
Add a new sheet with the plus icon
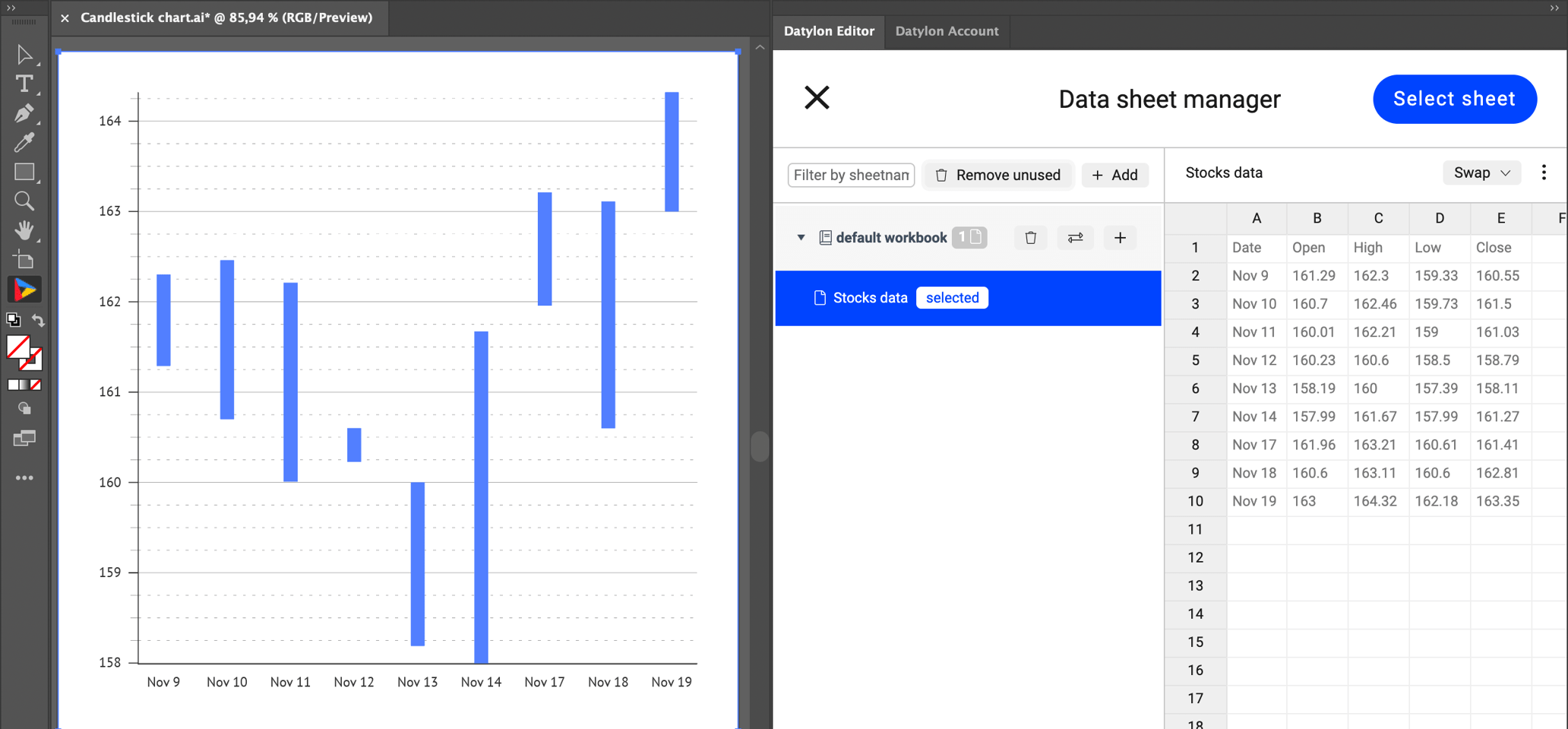(x=1120, y=237)
